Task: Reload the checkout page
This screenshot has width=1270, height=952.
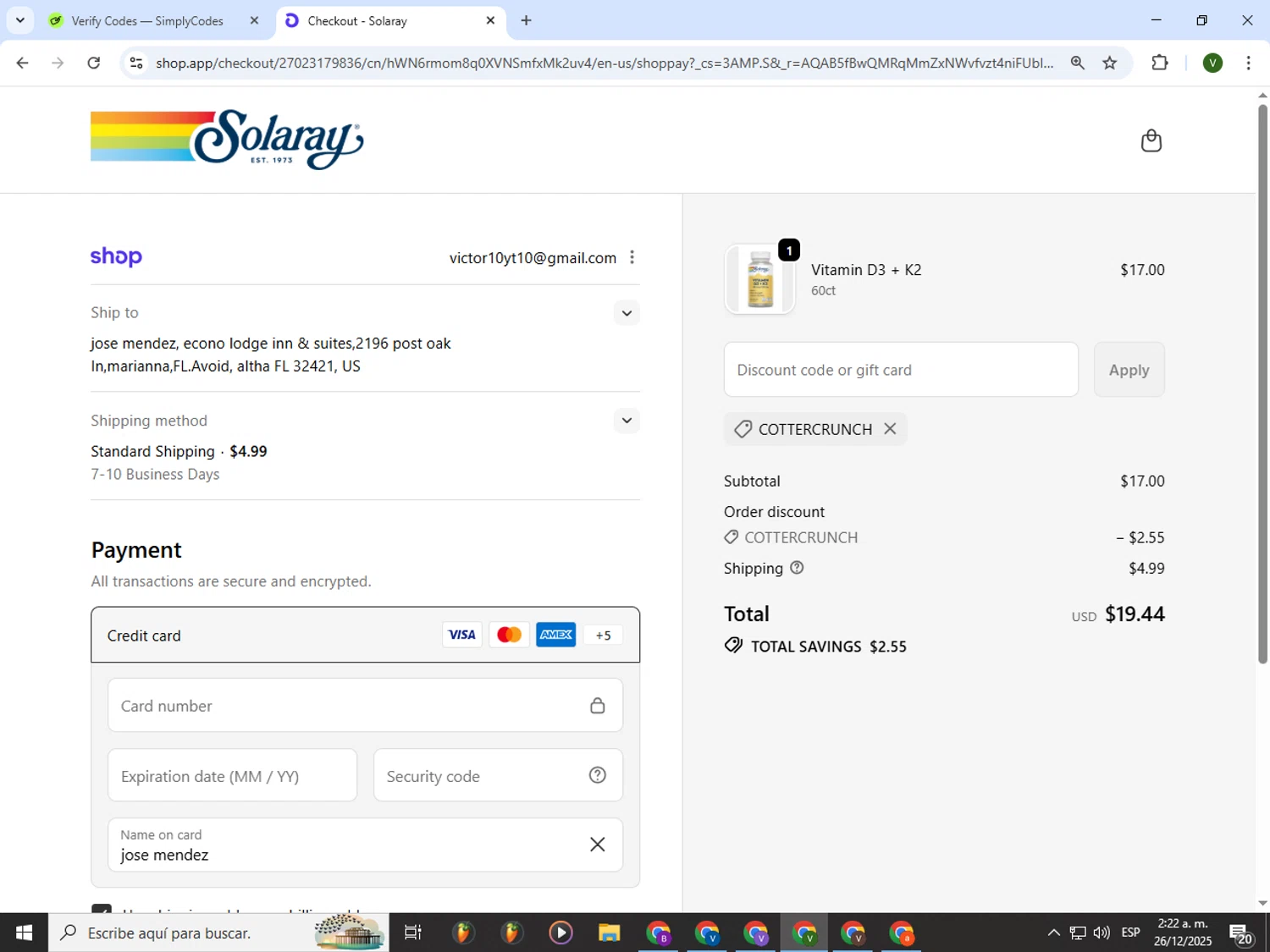Action: (x=94, y=63)
